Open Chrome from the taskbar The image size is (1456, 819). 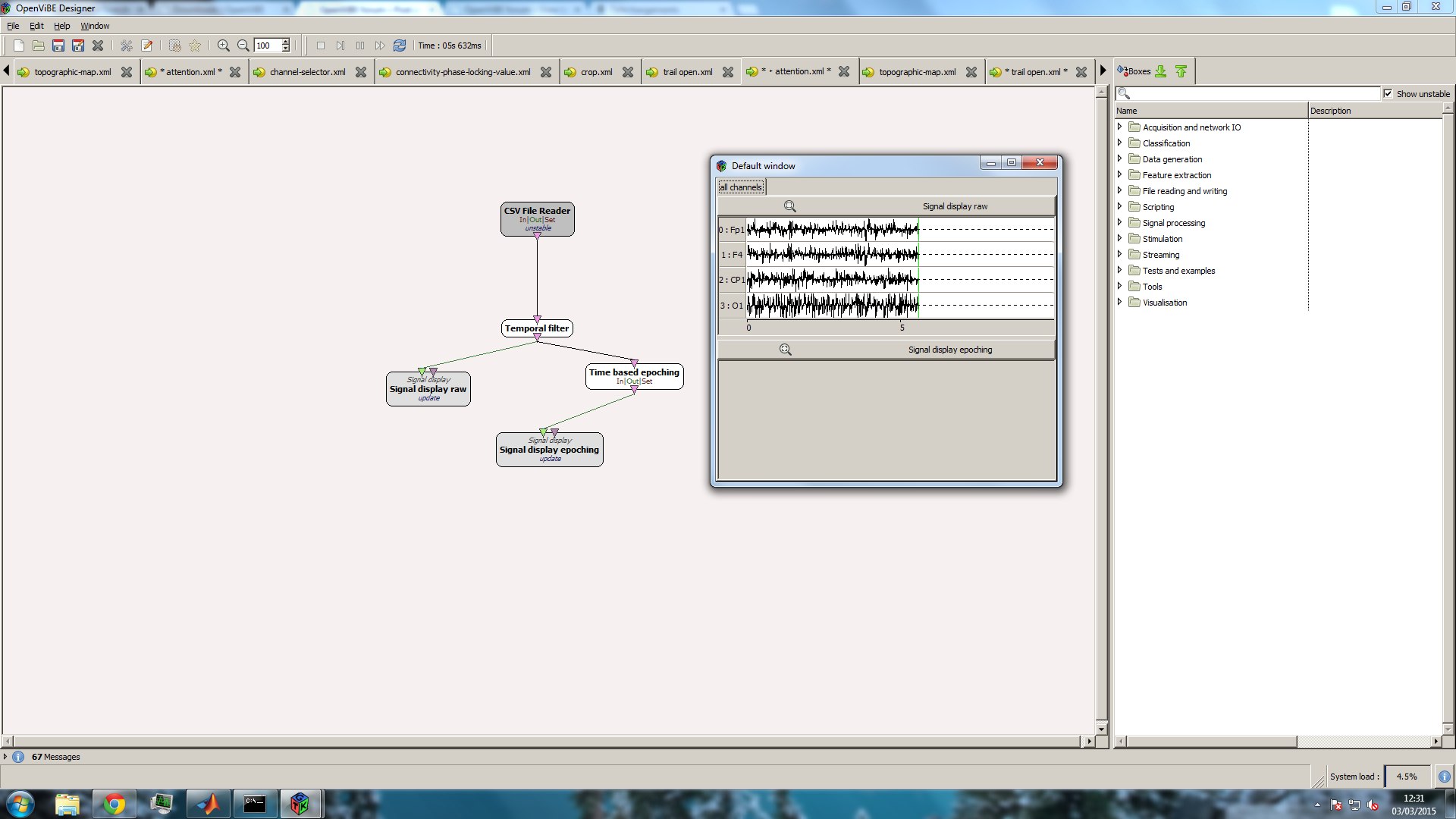115,804
